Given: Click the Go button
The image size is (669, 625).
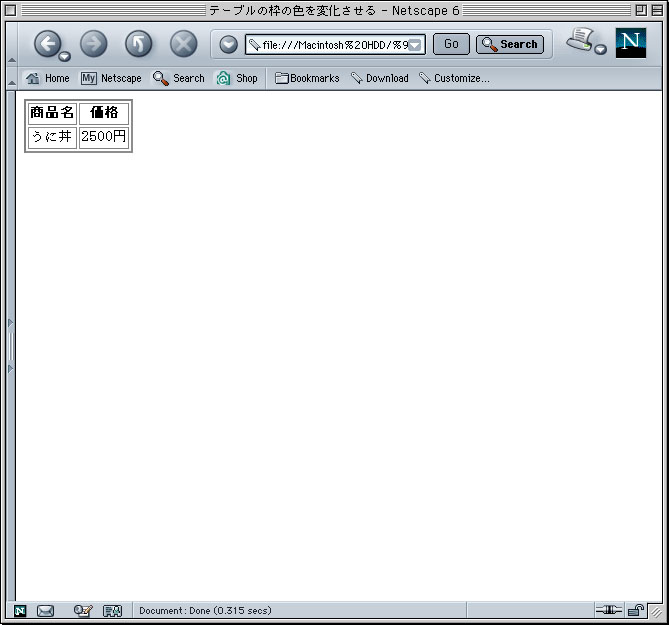Looking at the screenshot, I should tap(451, 44).
